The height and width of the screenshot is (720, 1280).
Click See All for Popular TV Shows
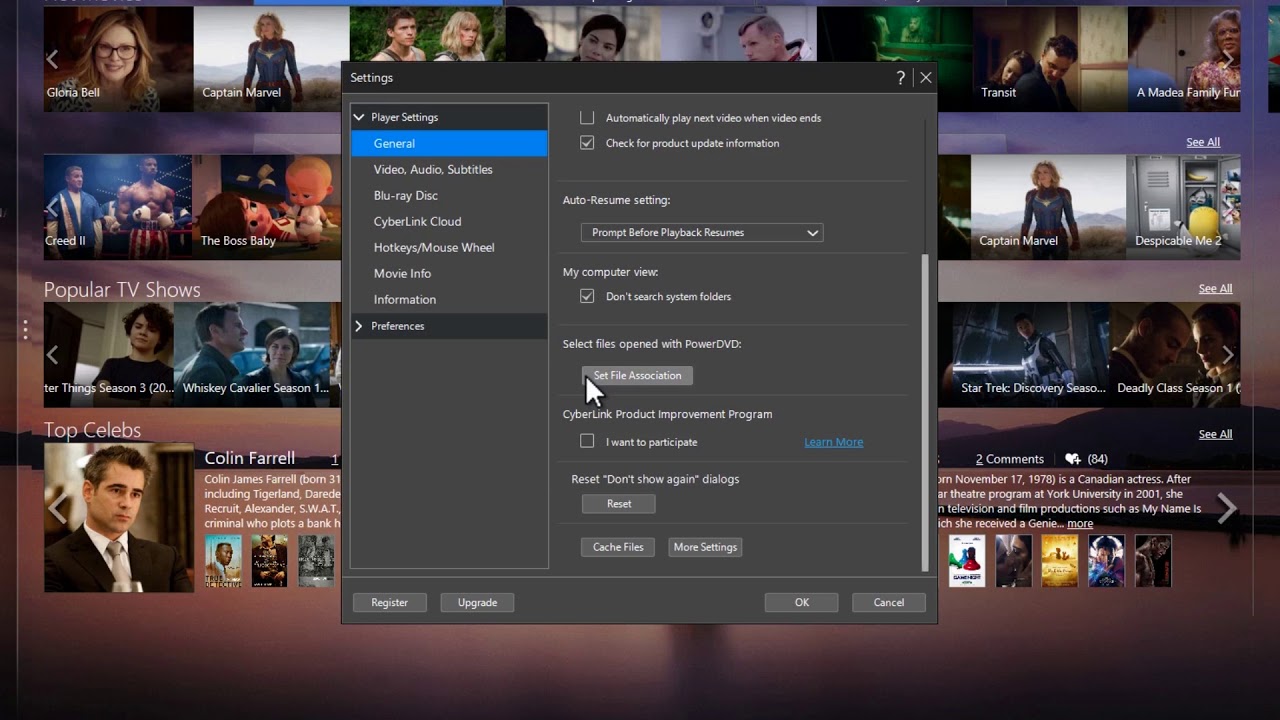click(1215, 288)
